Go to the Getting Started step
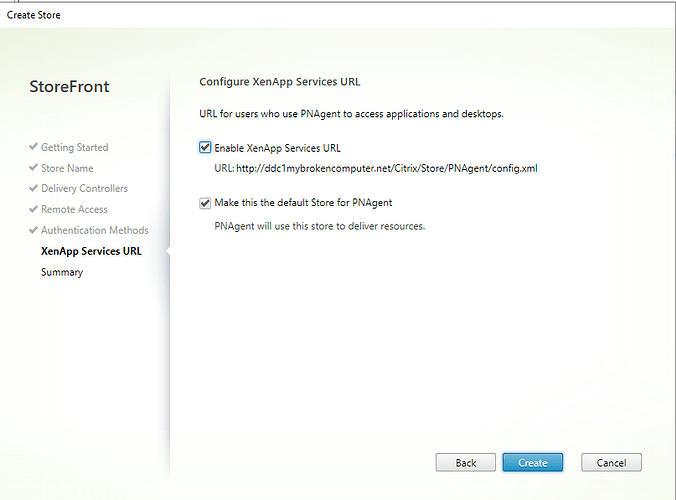Image resolution: width=676 pixels, height=500 pixels. click(74, 148)
